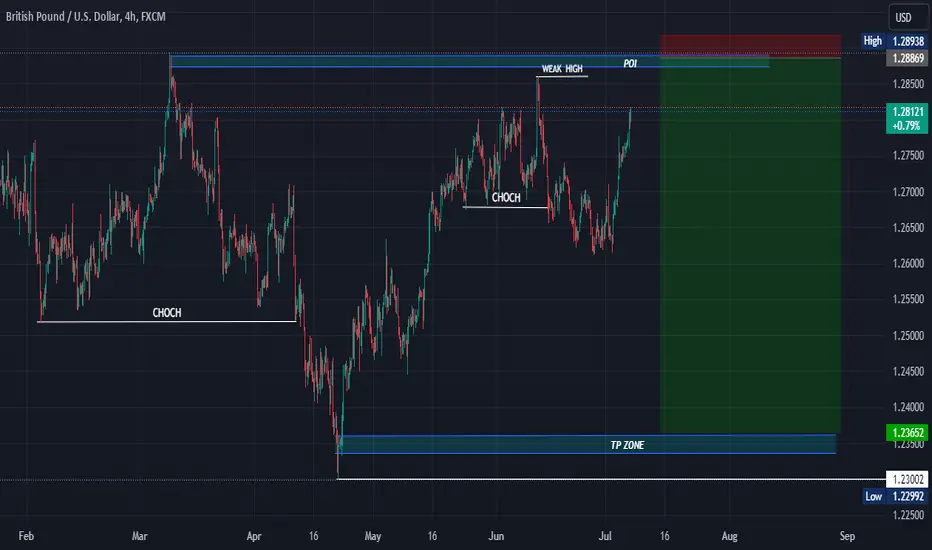932x550 pixels.
Task: Click the 1.27000 price scale value
Action: (x=908, y=192)
